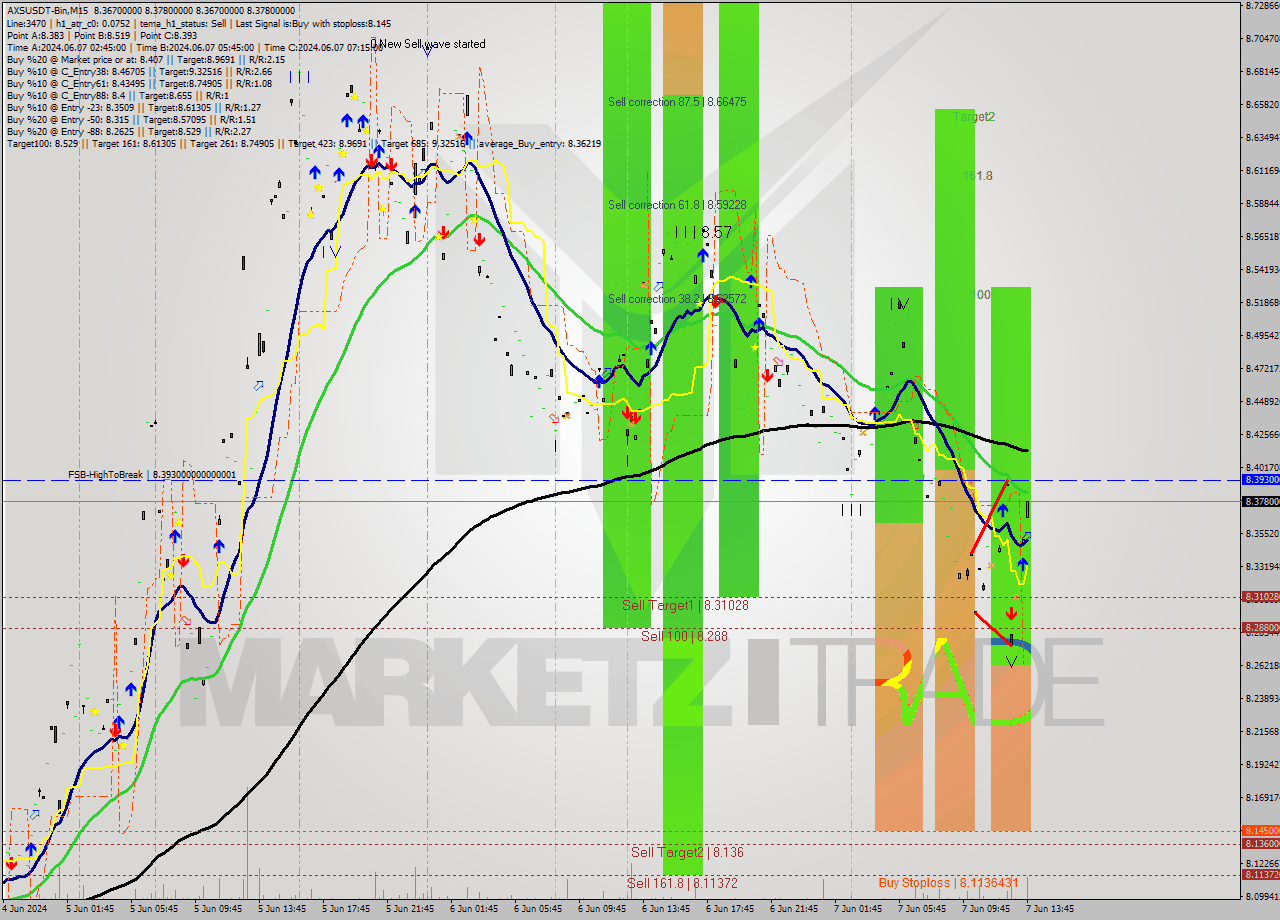The height and width of the screenshot is (920, 1280).
Task: Select the Sell Target1 8.31028 label
Action: pos(685,605)
